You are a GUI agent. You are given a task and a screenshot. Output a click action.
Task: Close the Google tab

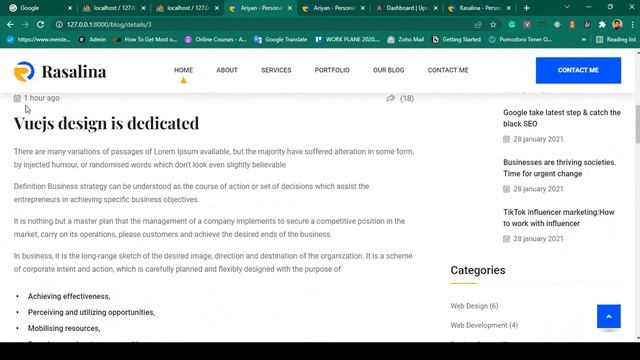(x=70, y=8)
